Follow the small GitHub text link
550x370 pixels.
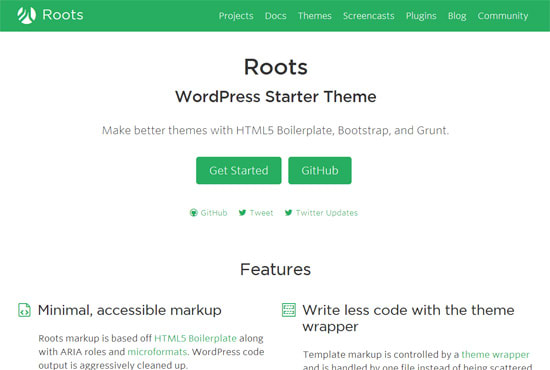[x=214, y=213]
